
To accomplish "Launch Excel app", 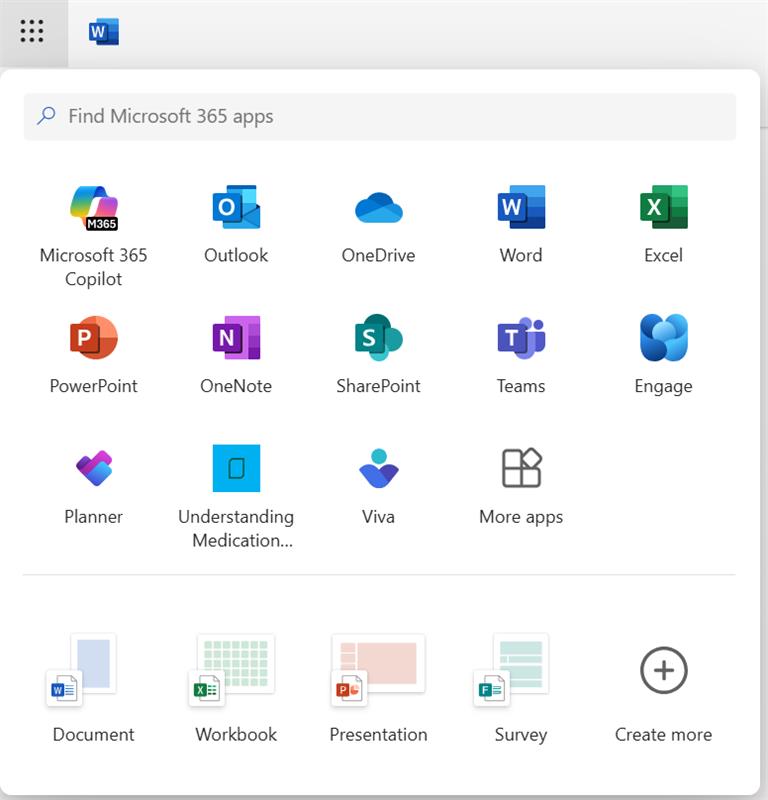I will click(663, 225).
